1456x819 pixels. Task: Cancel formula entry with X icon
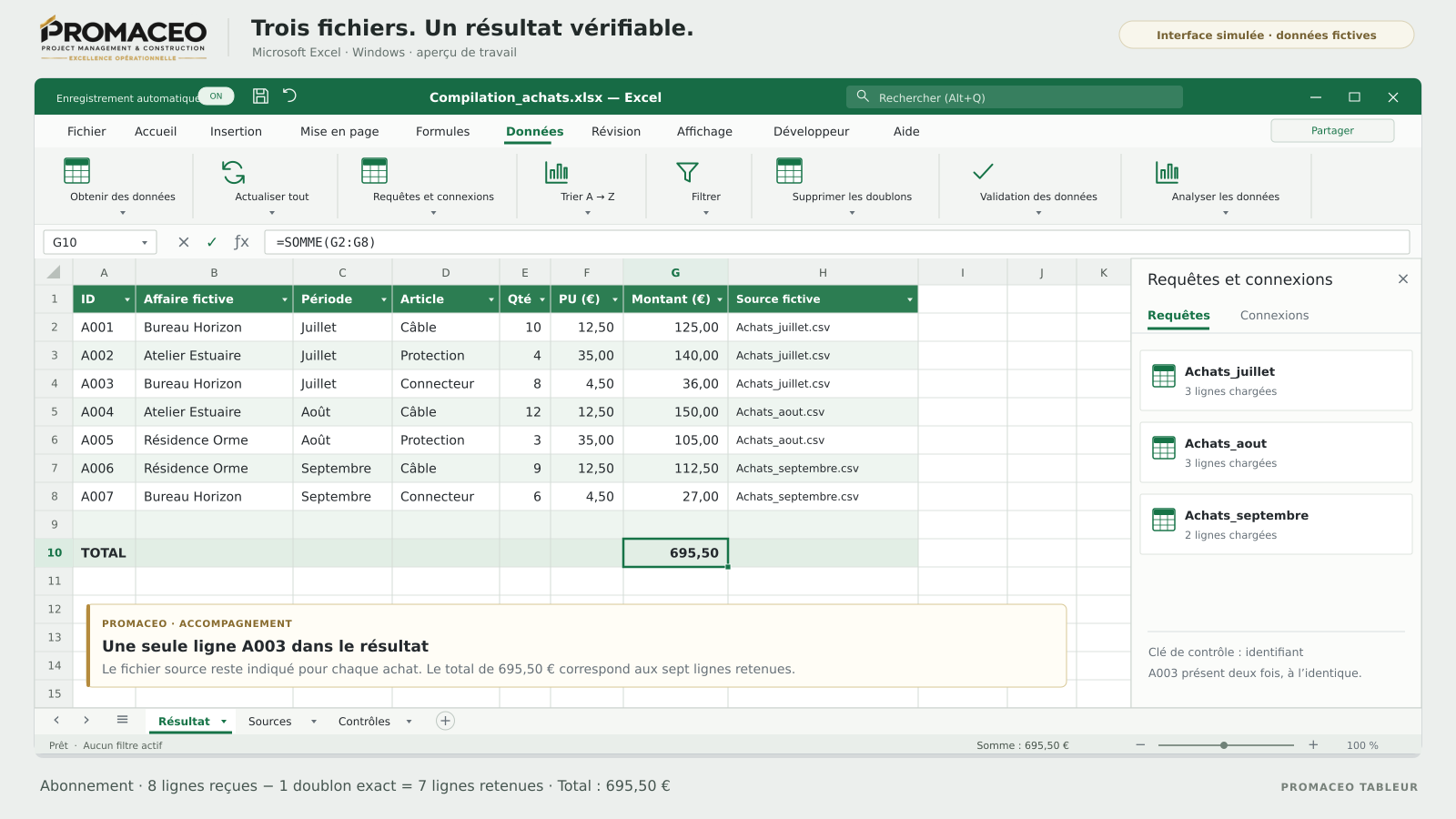184,242
